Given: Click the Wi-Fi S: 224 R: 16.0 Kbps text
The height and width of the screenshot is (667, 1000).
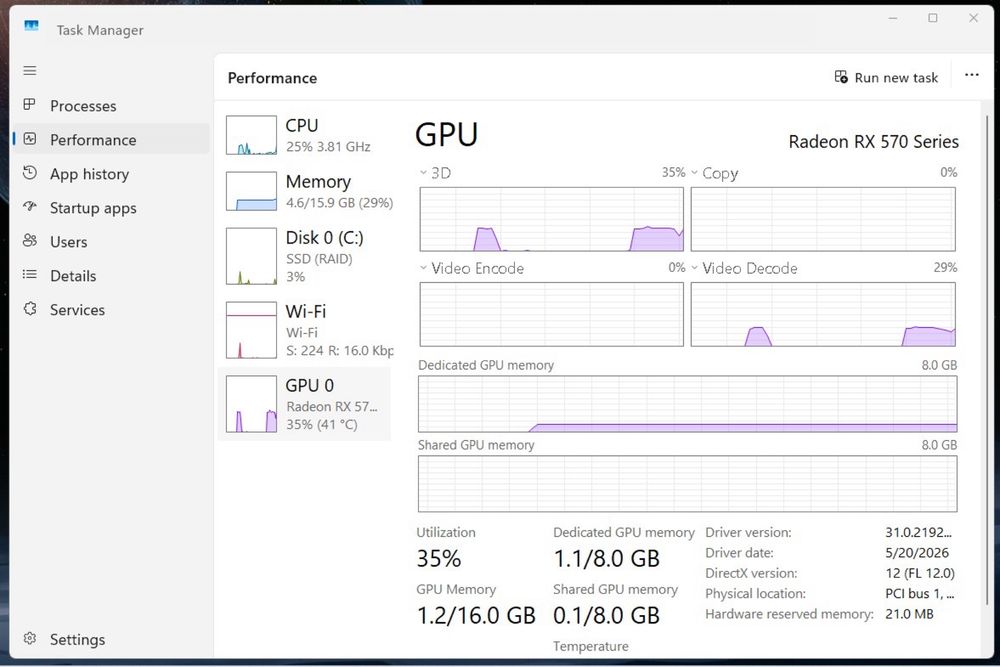Looking at the screenshot, I should [x=339, y=351].
